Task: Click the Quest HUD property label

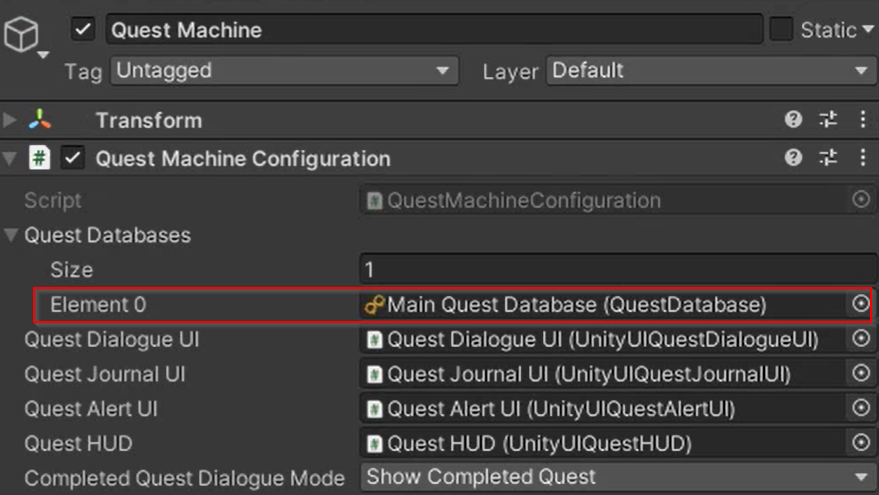Action: coord(78,444)
